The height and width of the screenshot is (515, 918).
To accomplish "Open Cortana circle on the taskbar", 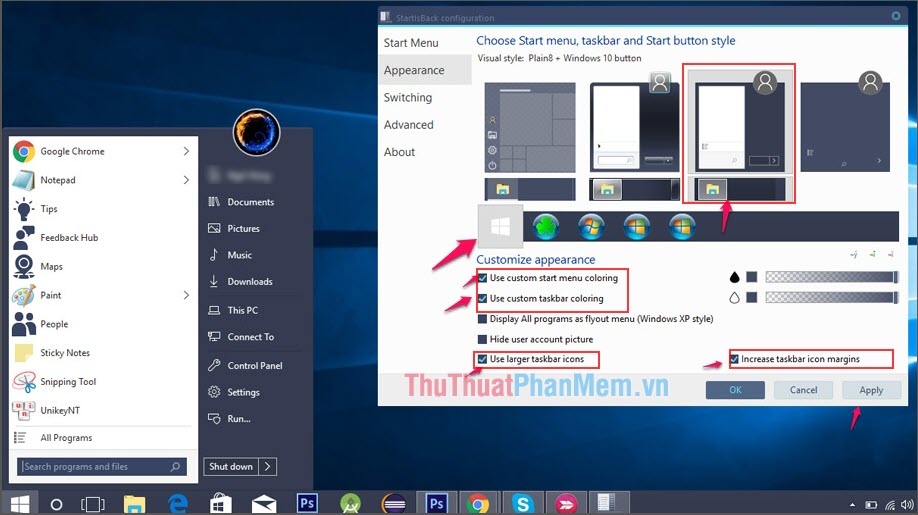I will [x=56, y=504].
